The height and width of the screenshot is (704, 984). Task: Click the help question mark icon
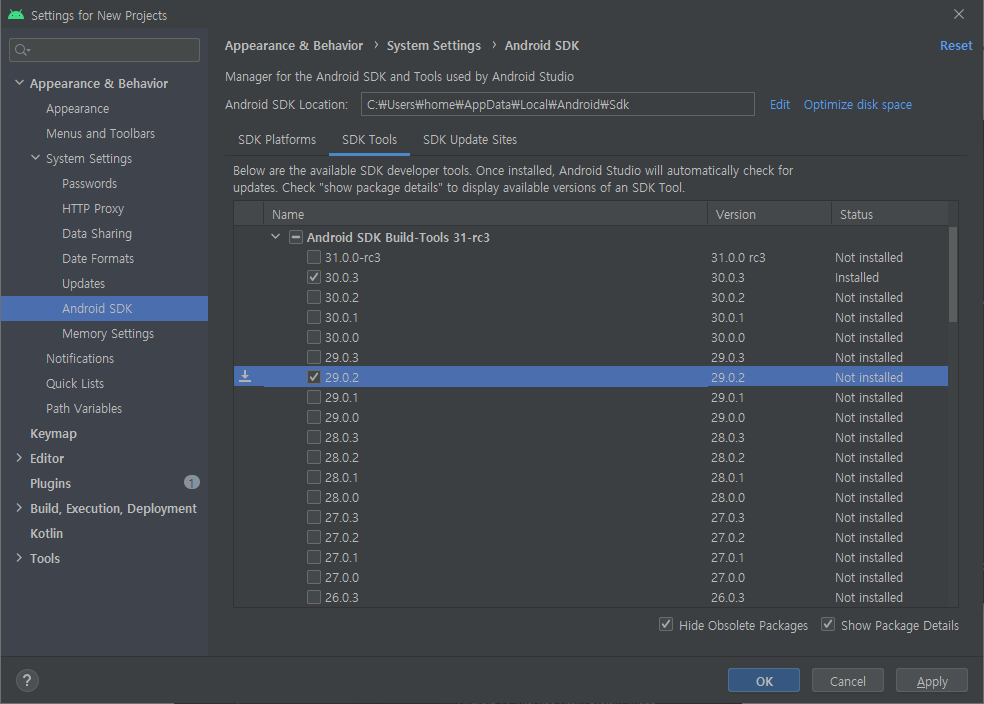point(27,680)
